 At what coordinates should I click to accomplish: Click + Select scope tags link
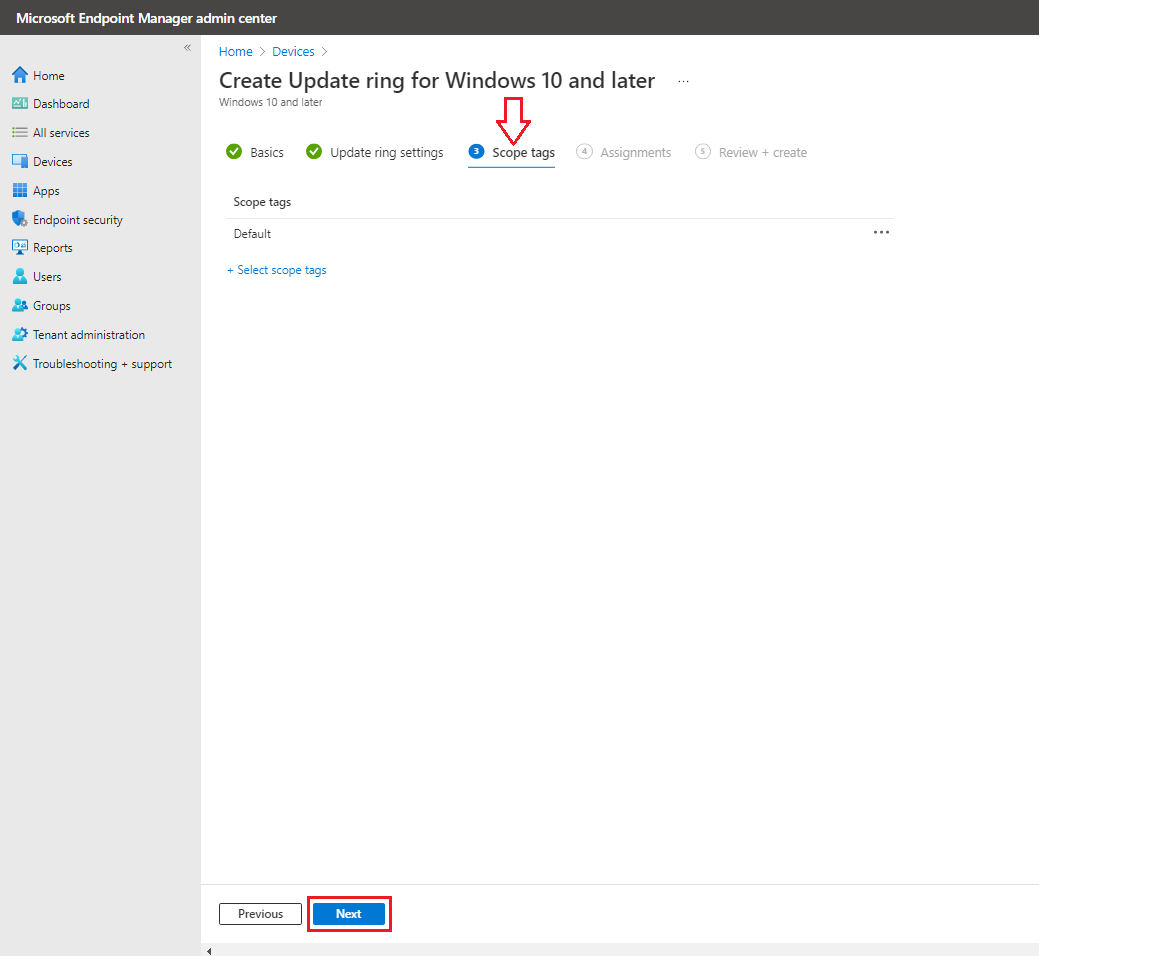tap(276, 270)
